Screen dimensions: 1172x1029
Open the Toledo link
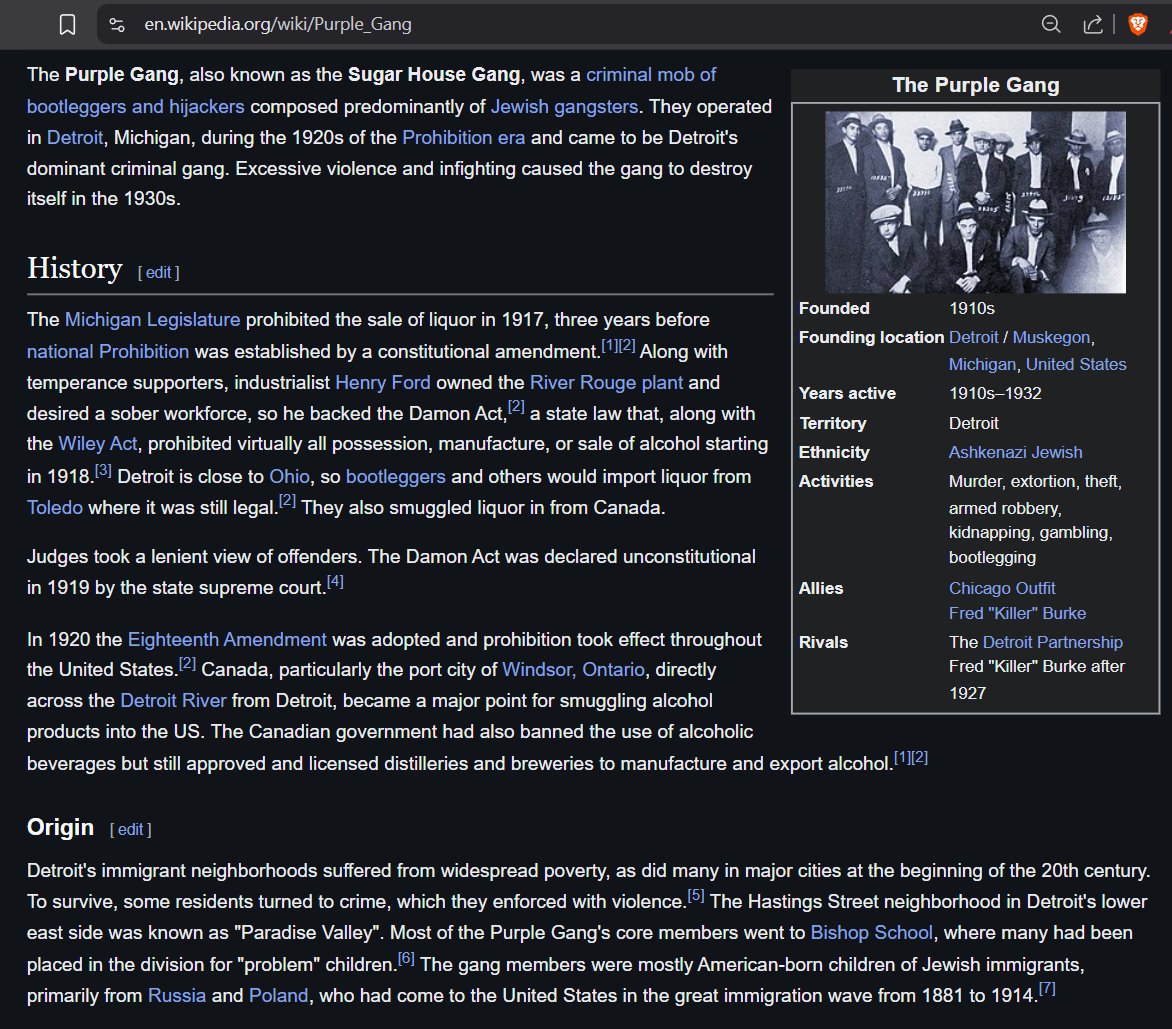coord(55,507)
